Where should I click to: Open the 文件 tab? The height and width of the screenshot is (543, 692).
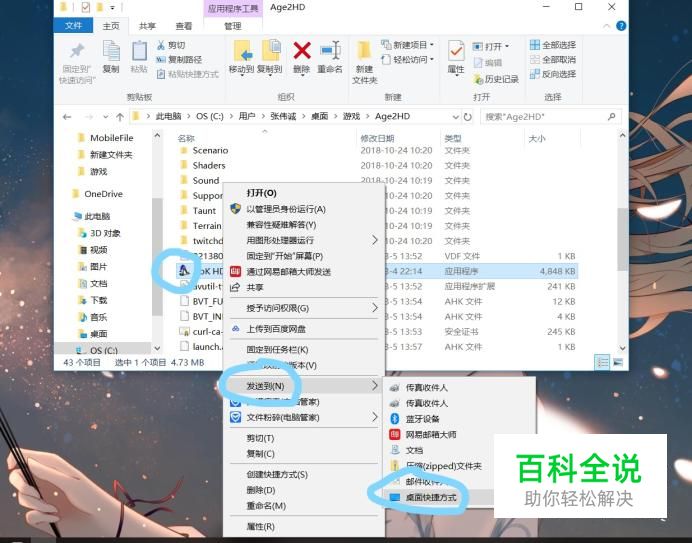73,26
